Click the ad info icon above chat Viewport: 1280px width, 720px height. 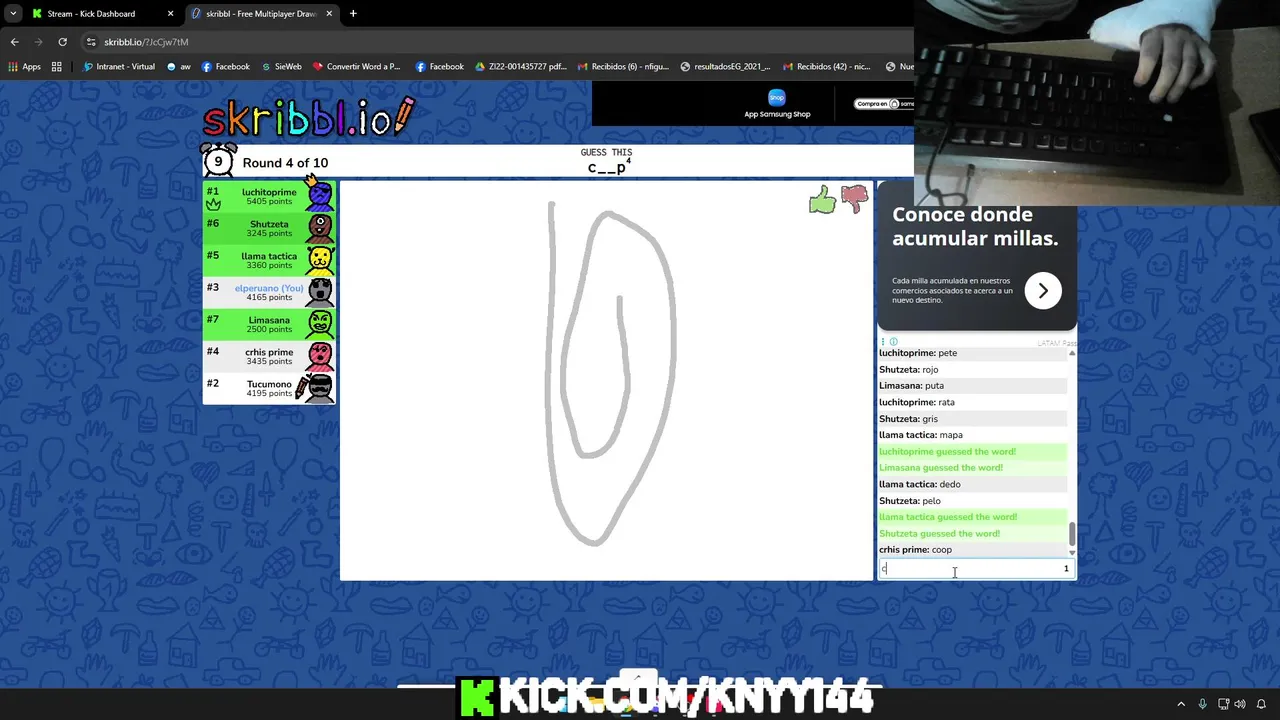pos(893,342)
